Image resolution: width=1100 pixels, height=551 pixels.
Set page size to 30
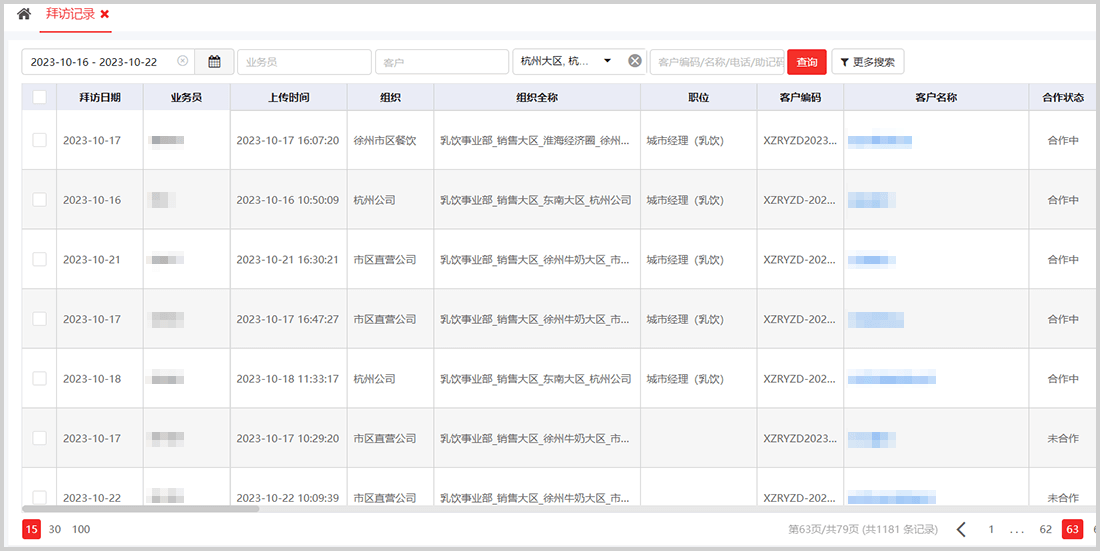55,530
